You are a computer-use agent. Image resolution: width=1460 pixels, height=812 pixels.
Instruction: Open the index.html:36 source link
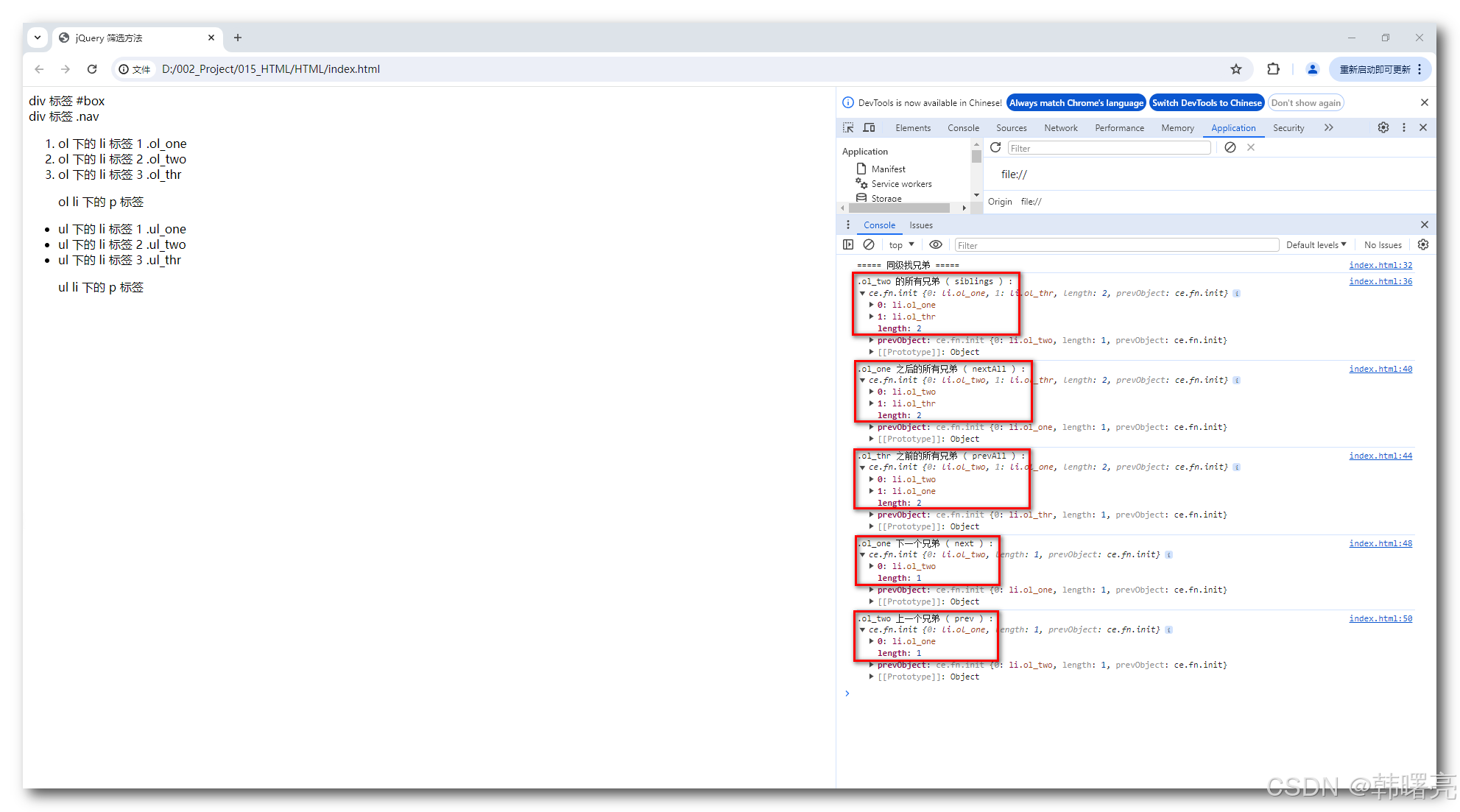[x=1380, y=281]
